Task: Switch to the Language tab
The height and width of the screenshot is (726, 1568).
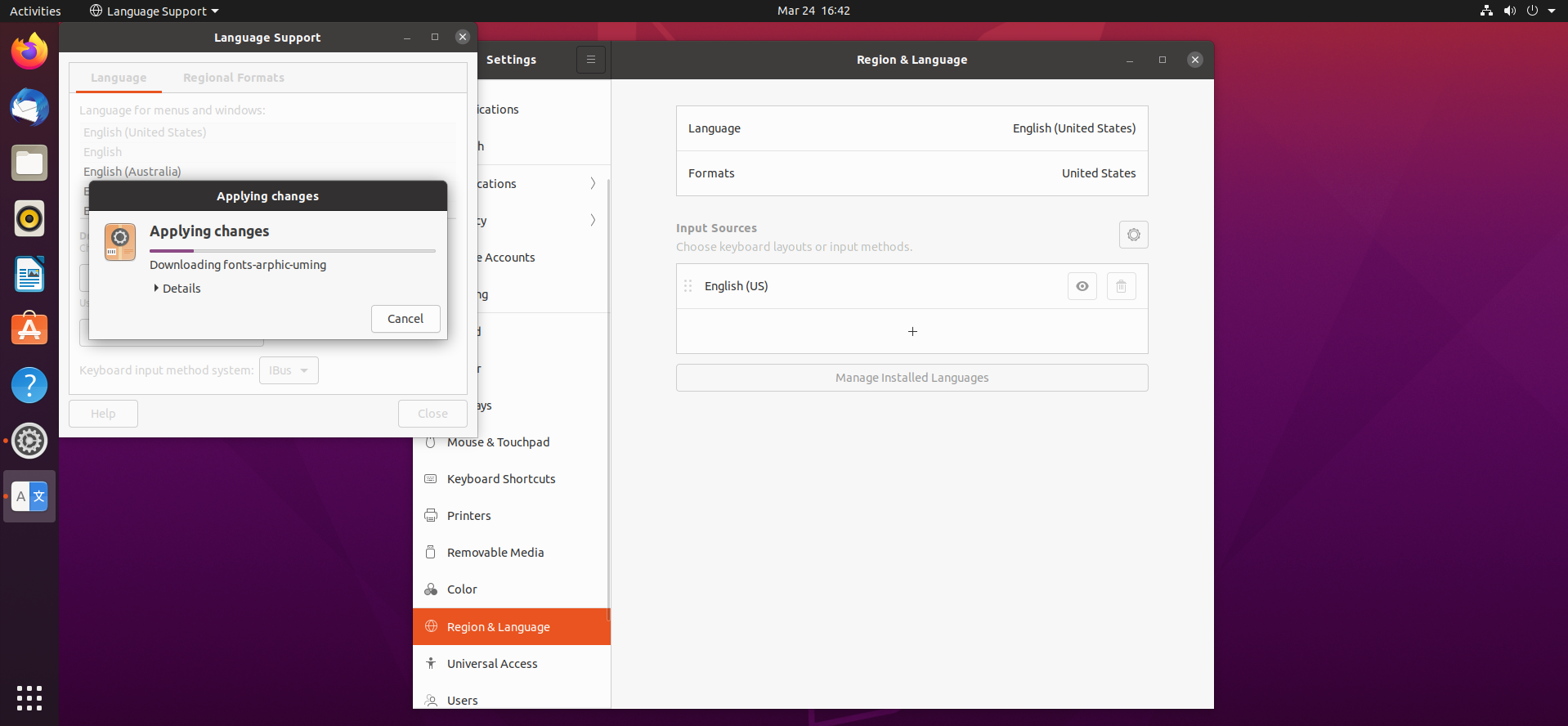Action: point(119,78)
